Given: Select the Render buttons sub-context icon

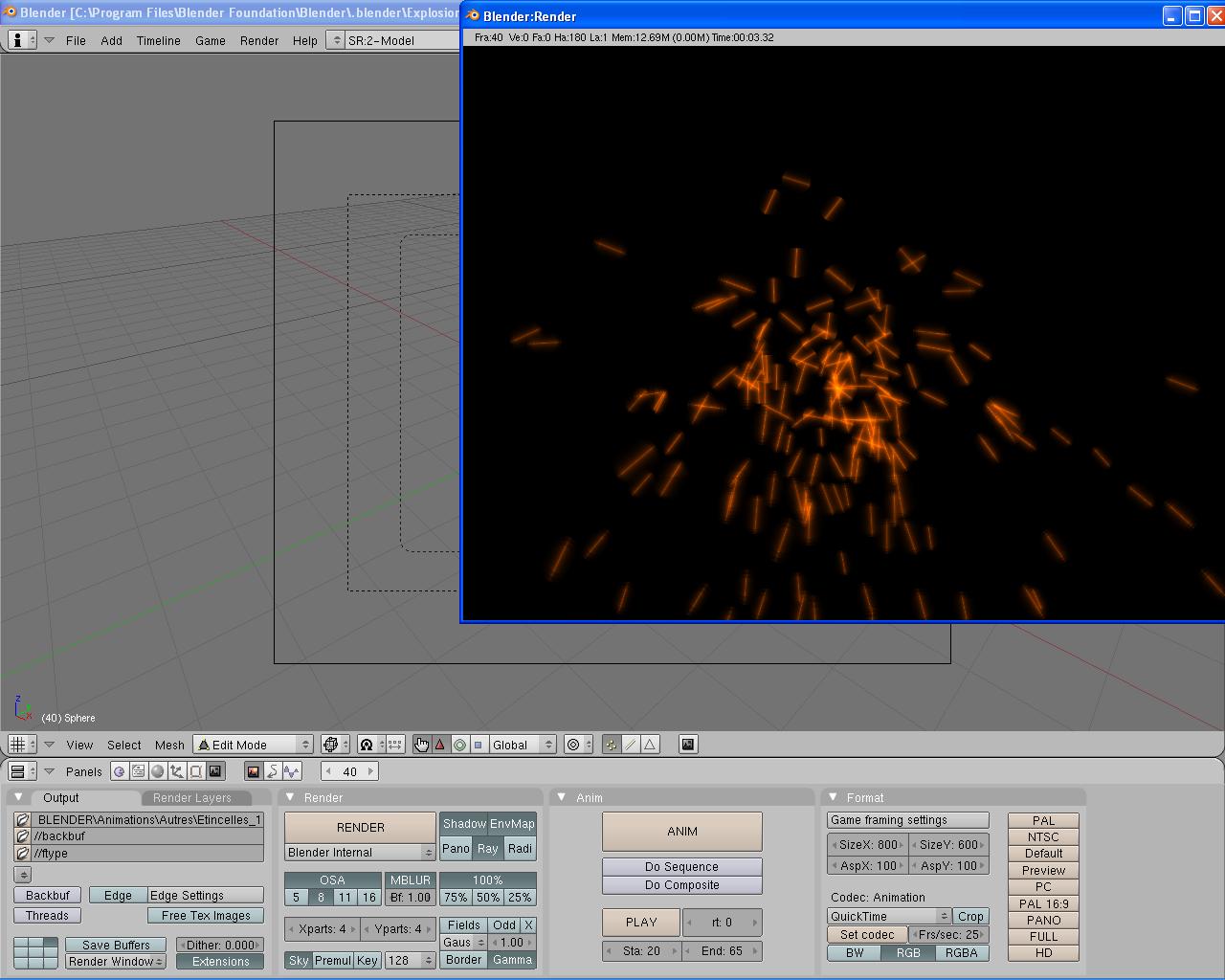Looking at the screenshot, I should coord(254,771).
